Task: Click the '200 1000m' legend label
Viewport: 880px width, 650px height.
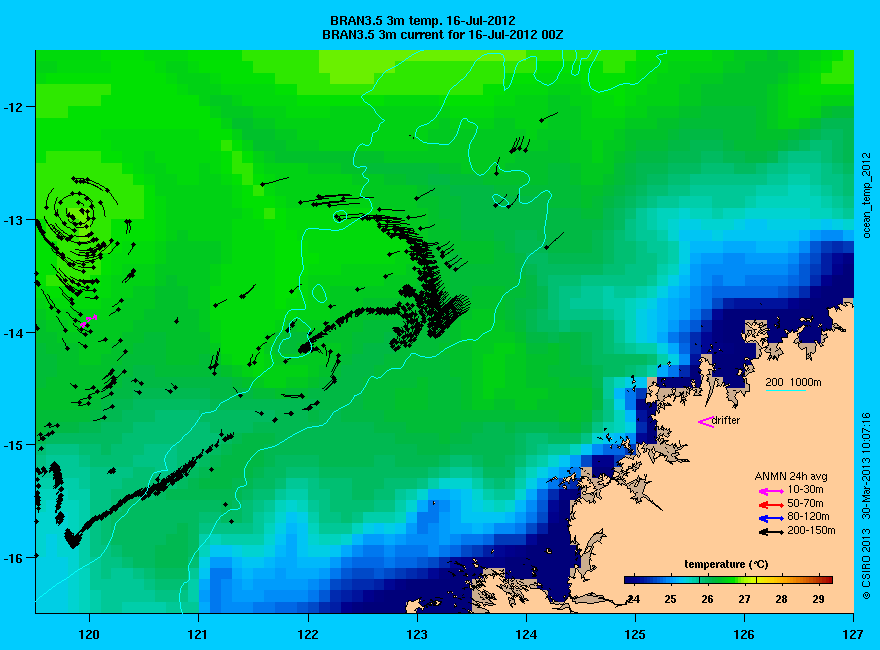Action: click(x=793, y=382)
